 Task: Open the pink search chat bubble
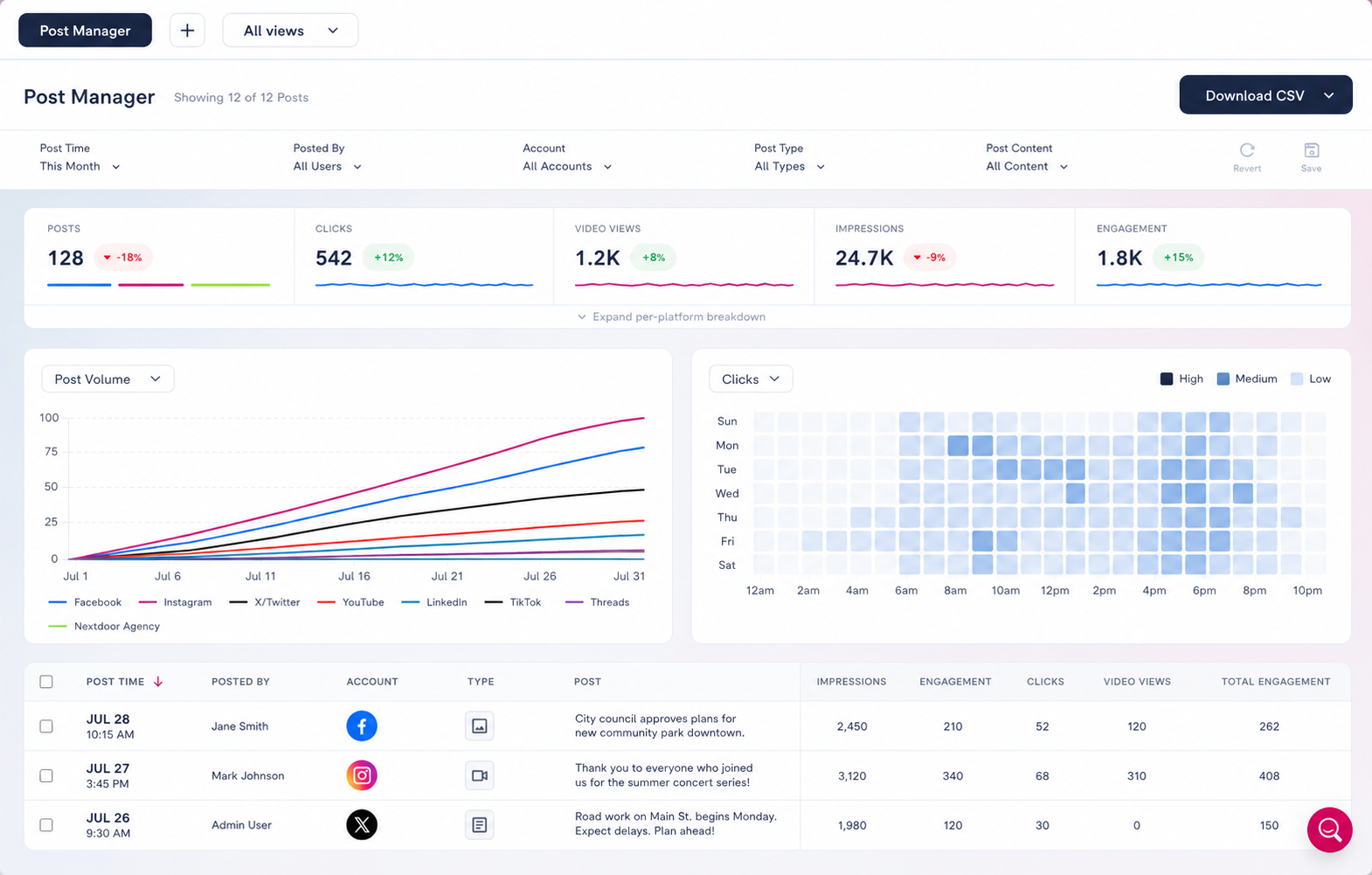(x=1330, y=830)
